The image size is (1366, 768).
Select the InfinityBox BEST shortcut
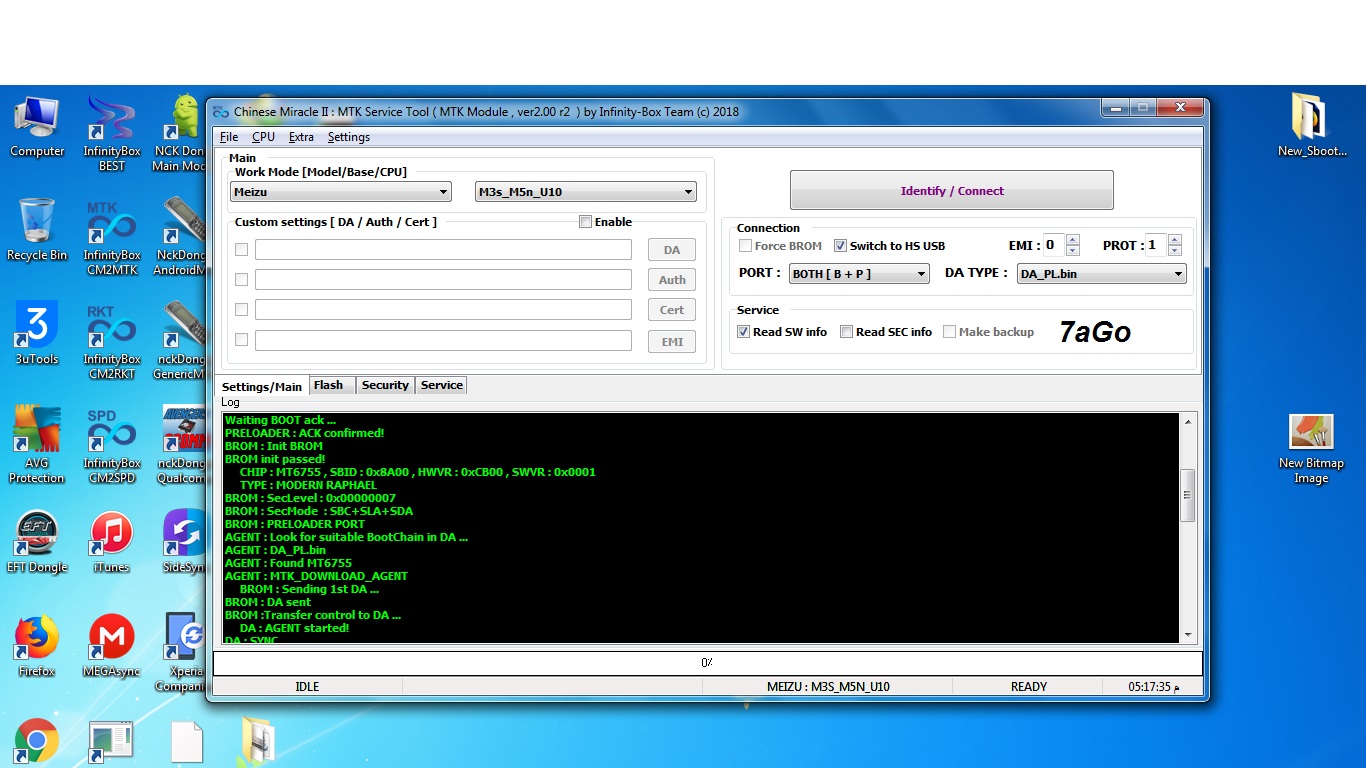[x=112, y=133]
